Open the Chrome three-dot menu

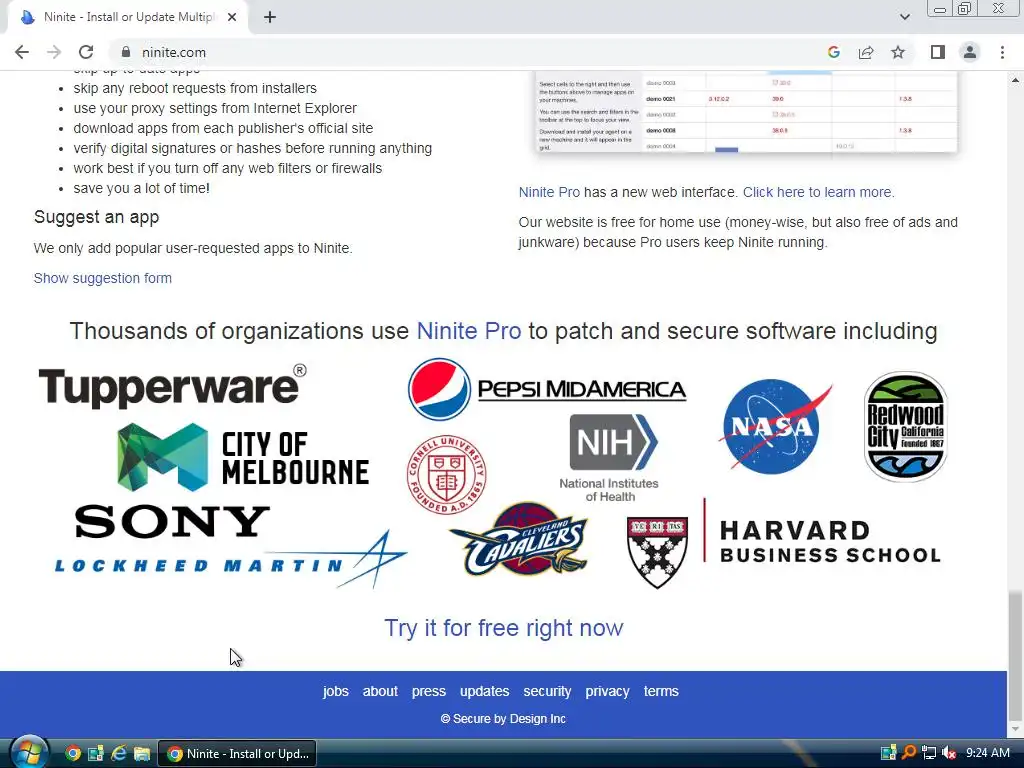[x=1002, y=52]
